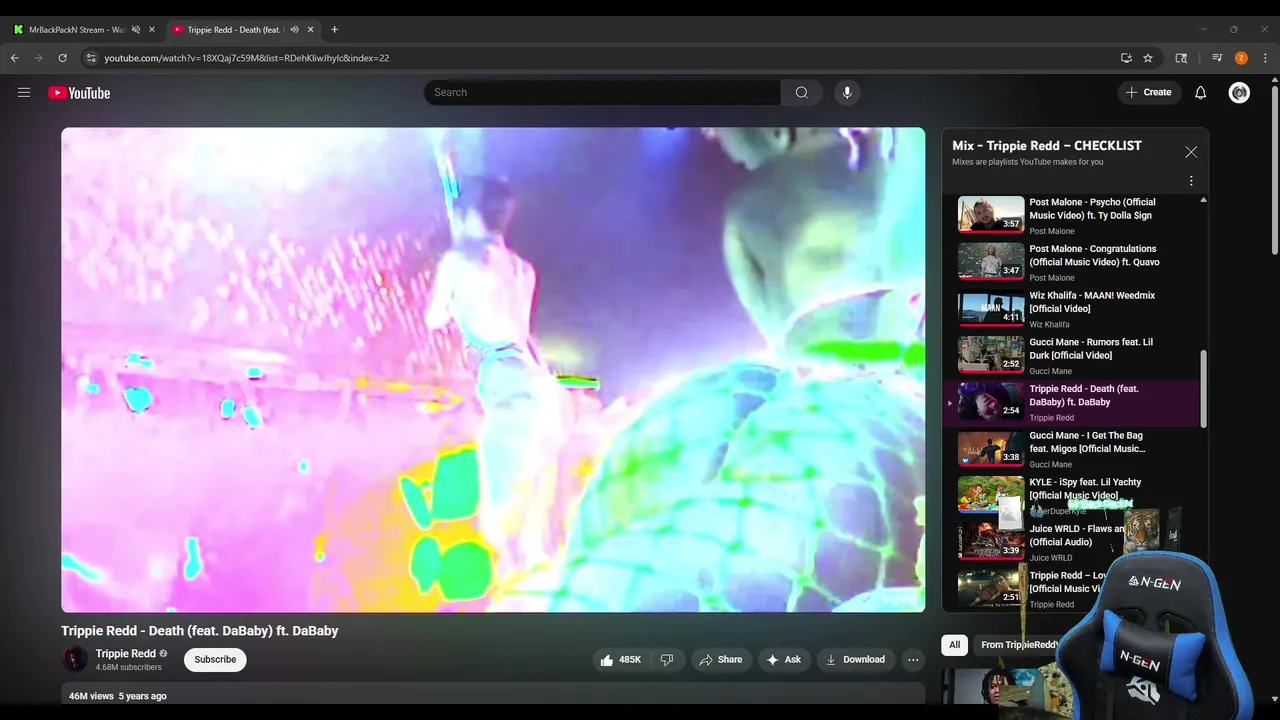
Task: Open browser profile avatar
Action: (1241, 58)
